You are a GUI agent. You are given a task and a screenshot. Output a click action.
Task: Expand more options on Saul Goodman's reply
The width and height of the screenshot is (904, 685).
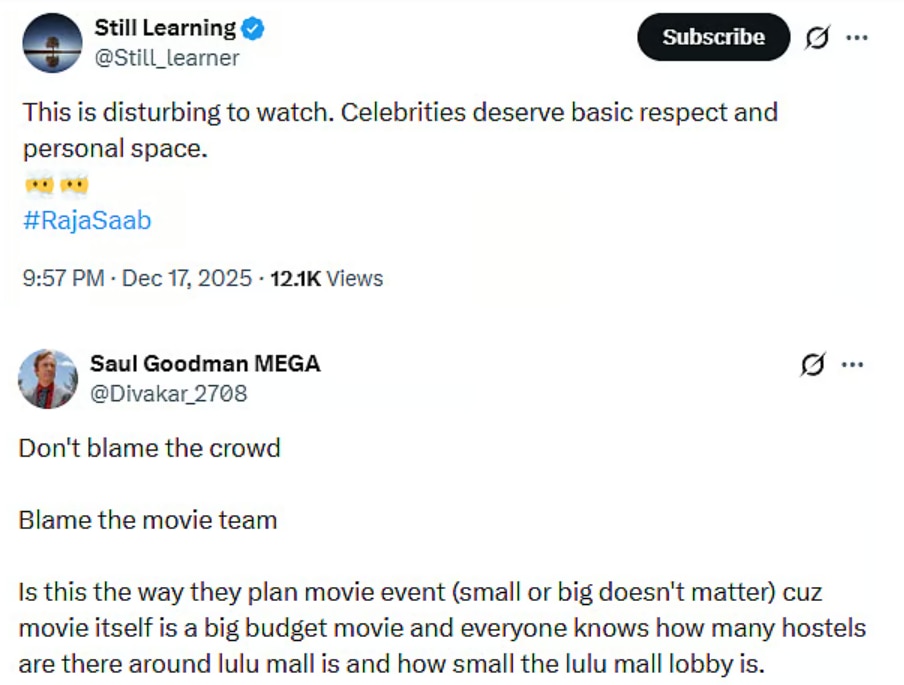[x=852, y=365]
